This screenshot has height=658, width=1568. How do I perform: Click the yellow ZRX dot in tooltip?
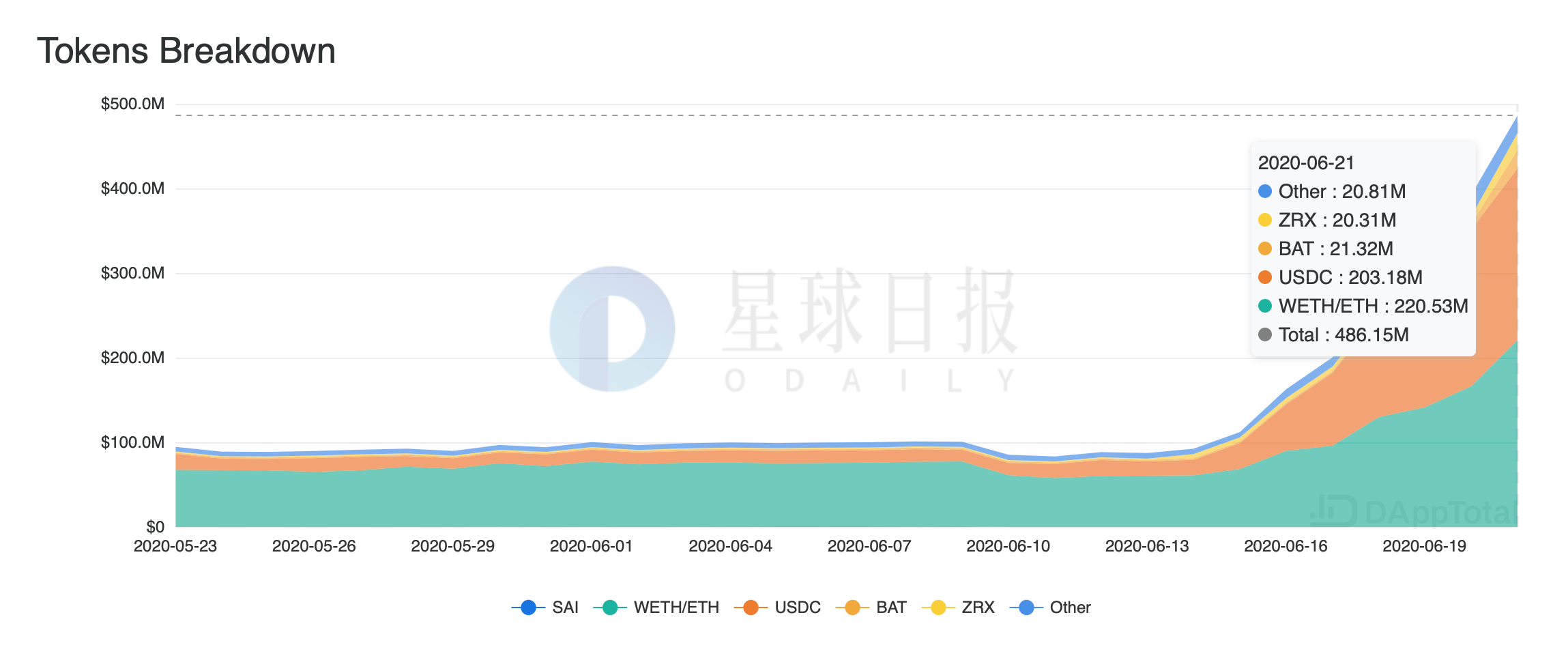coord(1265,220)
